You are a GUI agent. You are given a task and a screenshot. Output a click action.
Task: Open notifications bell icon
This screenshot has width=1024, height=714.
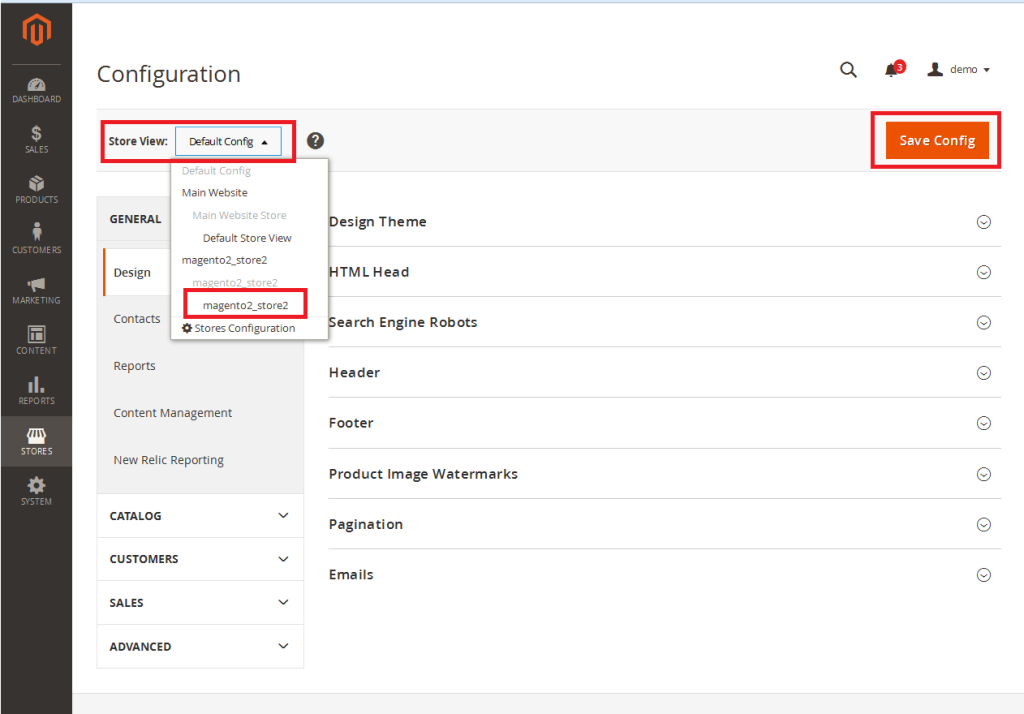click(891, 70)
